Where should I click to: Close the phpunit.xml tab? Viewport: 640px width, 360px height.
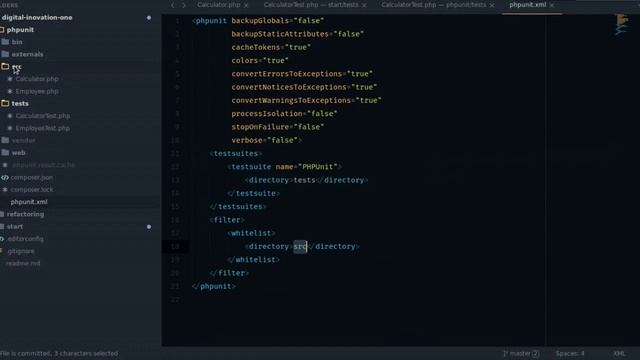pyautogui.click(x=552, y=5)
